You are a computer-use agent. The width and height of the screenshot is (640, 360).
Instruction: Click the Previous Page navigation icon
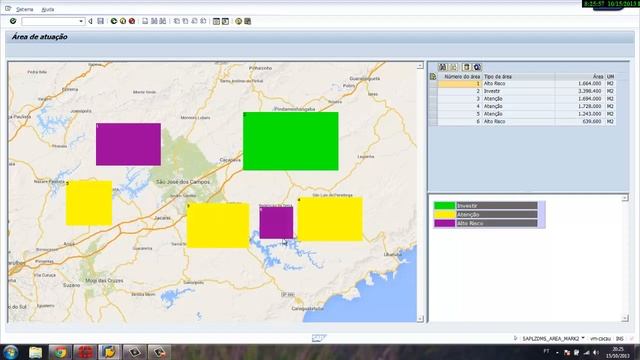(185, 21)
